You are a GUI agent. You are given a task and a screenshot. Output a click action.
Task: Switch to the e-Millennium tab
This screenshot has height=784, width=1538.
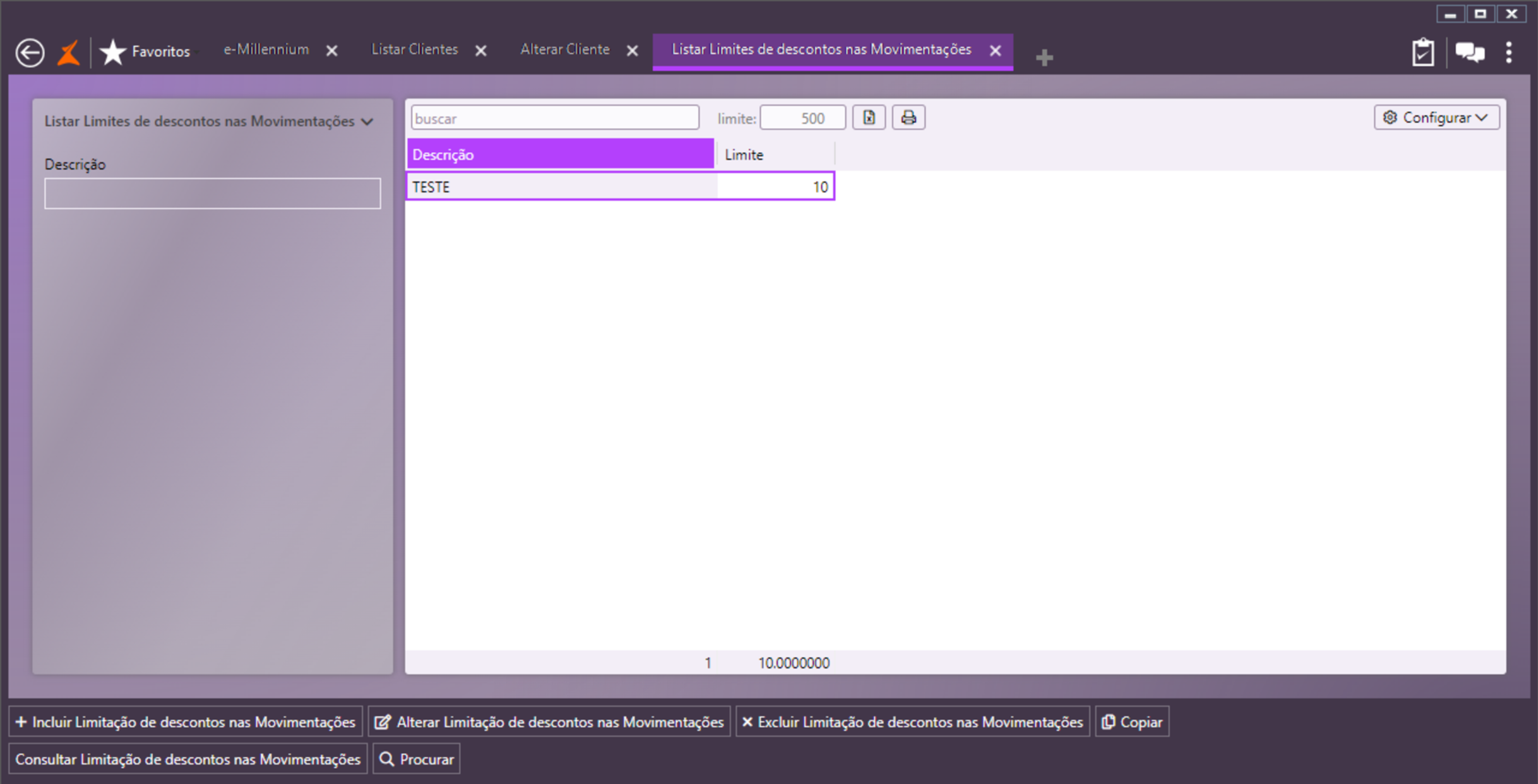click(266, 50)
